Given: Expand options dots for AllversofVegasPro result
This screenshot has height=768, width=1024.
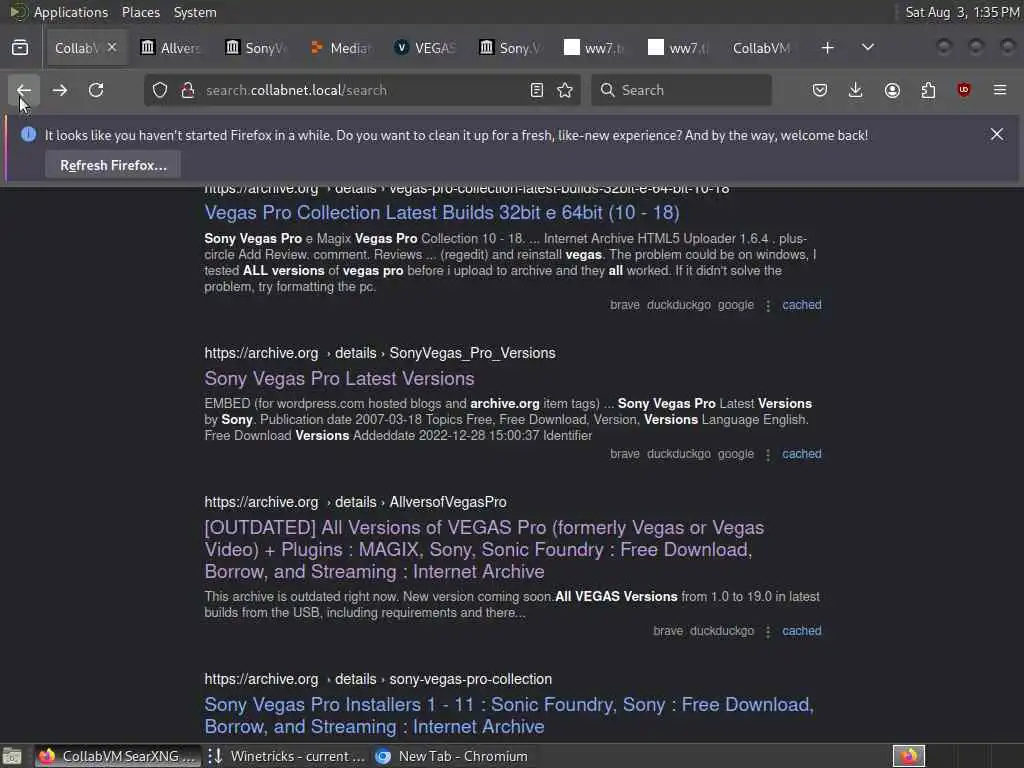Looking at the screenshot, I should click(x=768, y=632).
